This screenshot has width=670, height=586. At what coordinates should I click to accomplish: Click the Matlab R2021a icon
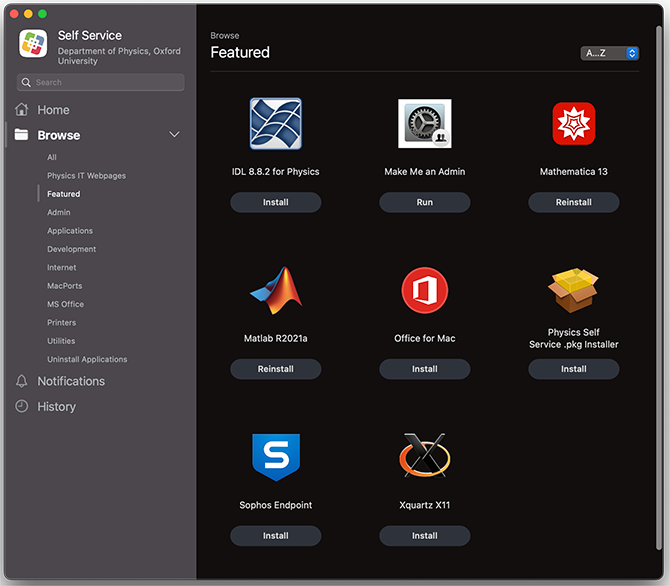pos(275,291)
